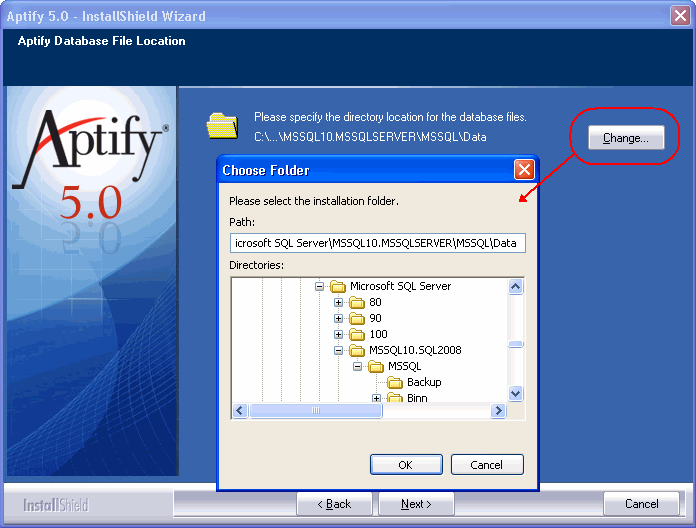Viewport: 696px width, 528px height.
Task: Select the 'MSSQL' tree label
Action: [x=404, y=366]
